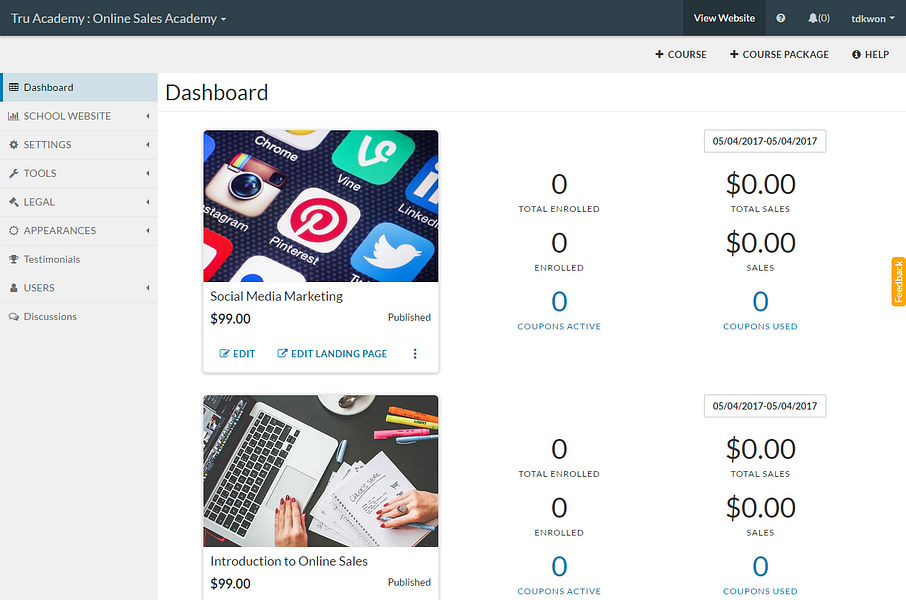Open the notifications bell icon
Image resolution: width=906 pixels, height=600 pixels.
point(812,18)
